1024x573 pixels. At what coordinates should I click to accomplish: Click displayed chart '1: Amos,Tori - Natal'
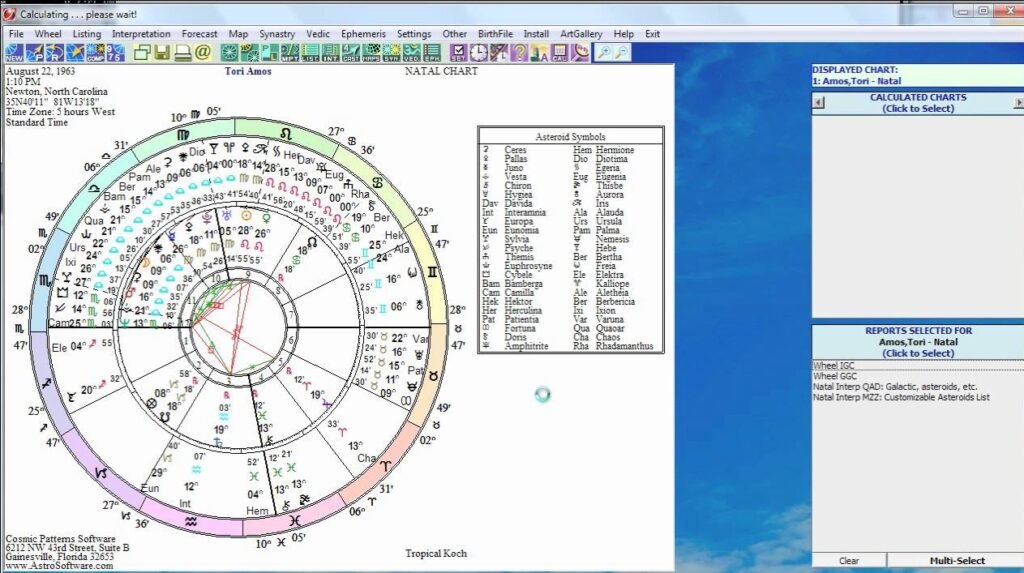pos(857,81)
